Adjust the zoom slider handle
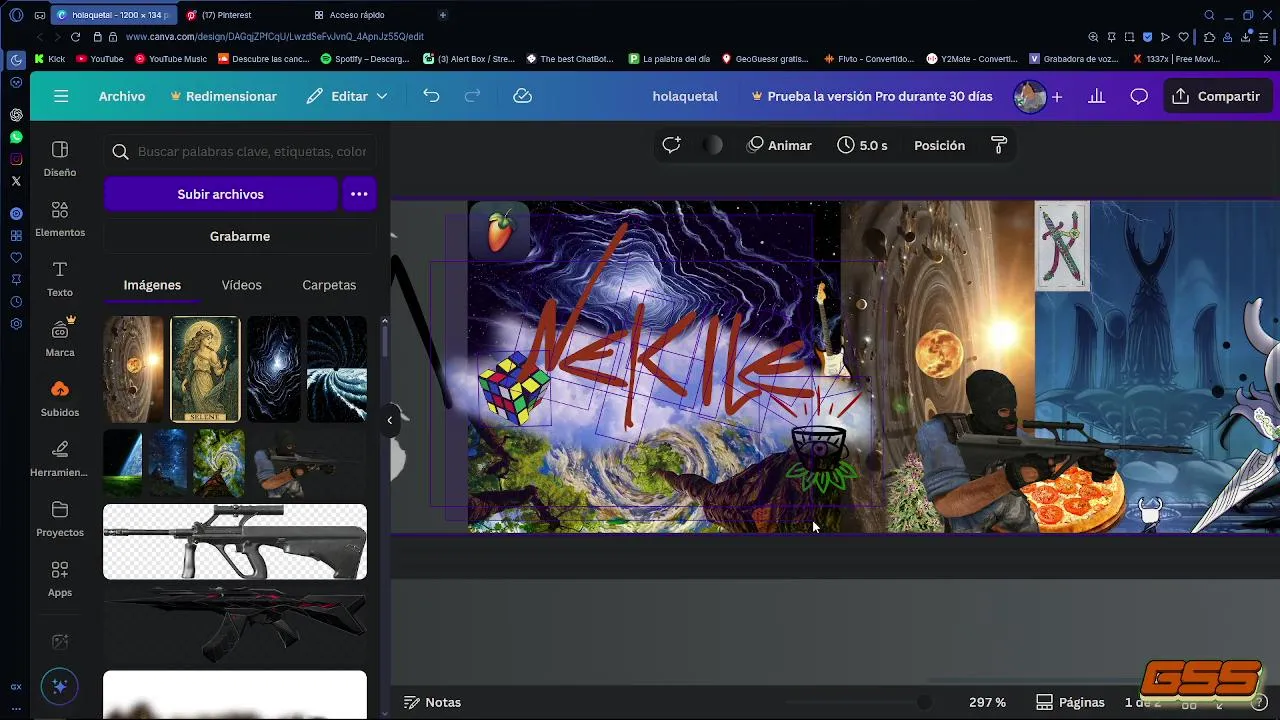The width and height of the screenshot is (1280, 720). pyautogui.click(x=924, y=702)
